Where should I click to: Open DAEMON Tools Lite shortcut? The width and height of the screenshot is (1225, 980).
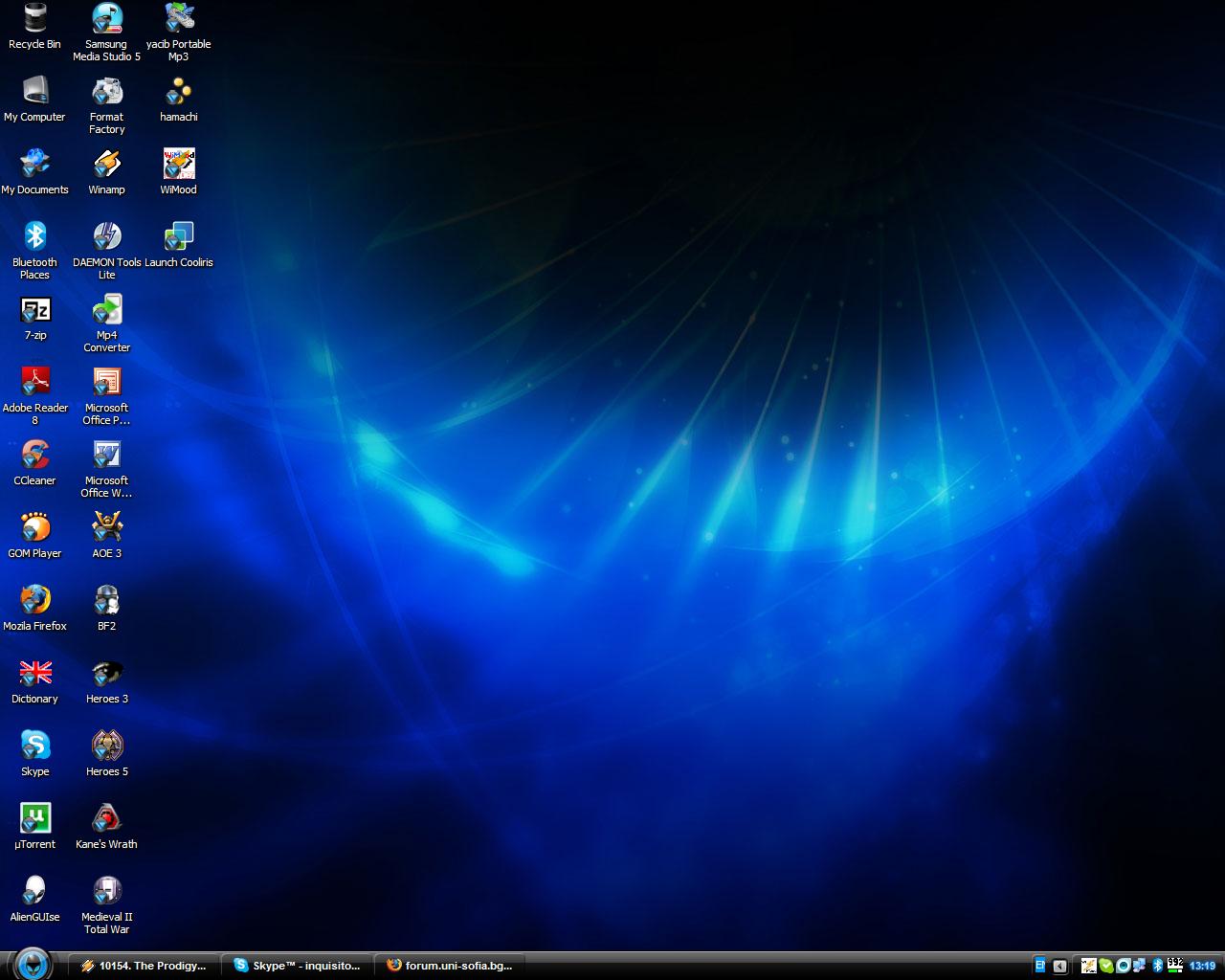[106, 237]
